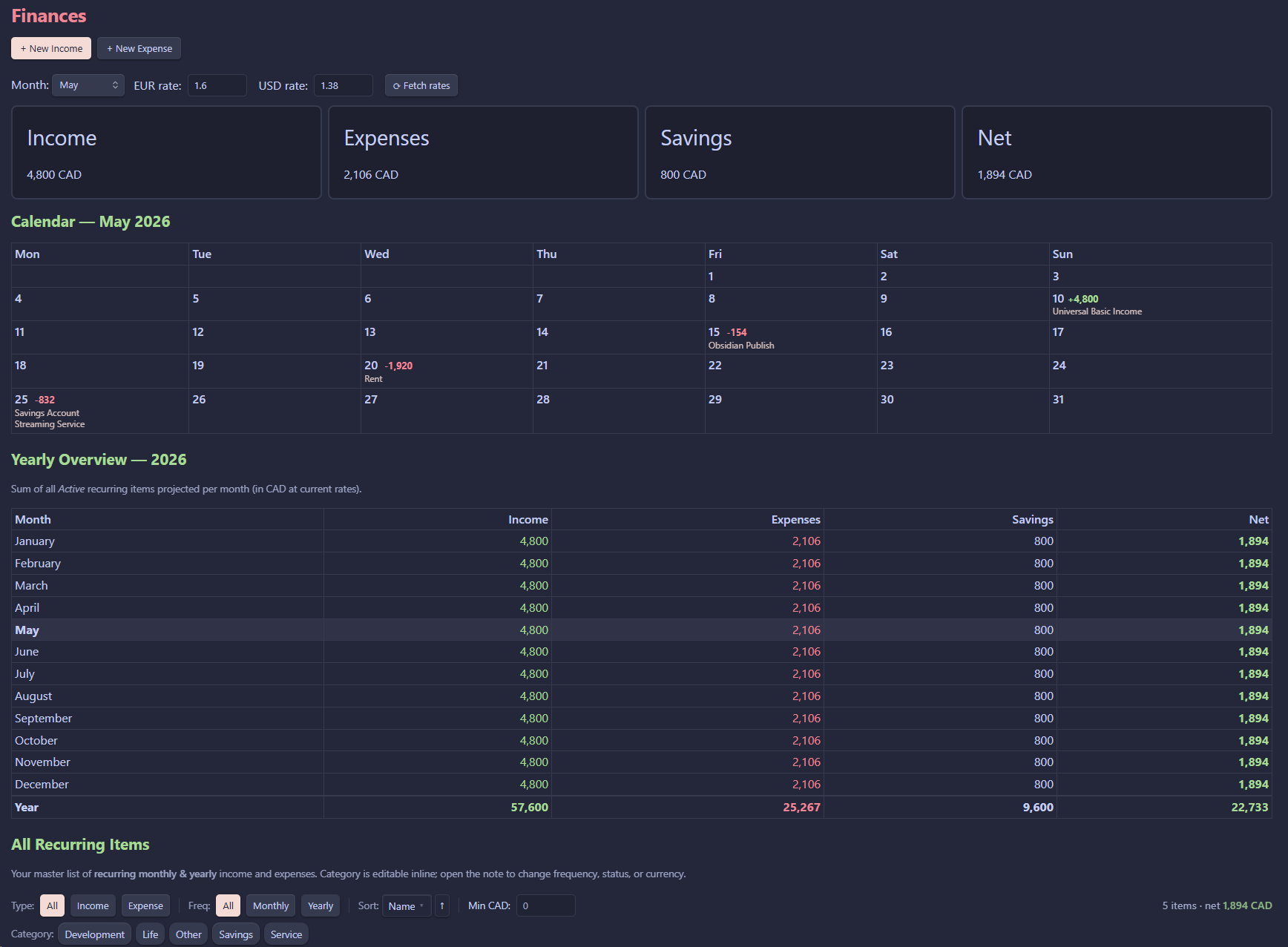Click the January row in Yearly Overview
Viewport: 1288px width, 947px height.
641,541
